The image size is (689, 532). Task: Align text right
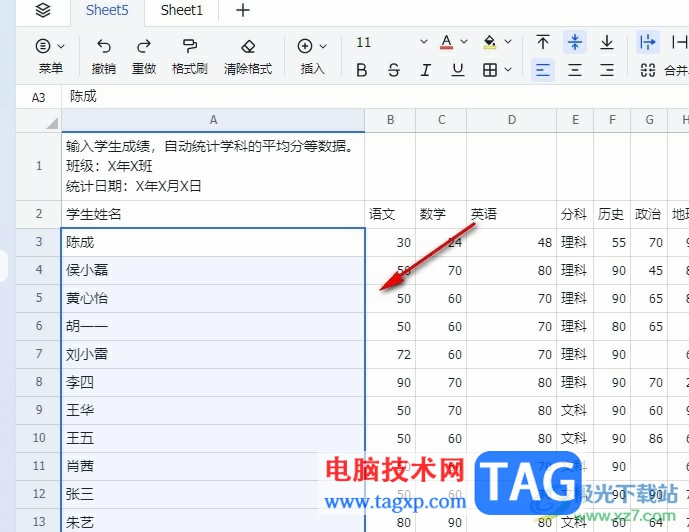coord(607,70)
